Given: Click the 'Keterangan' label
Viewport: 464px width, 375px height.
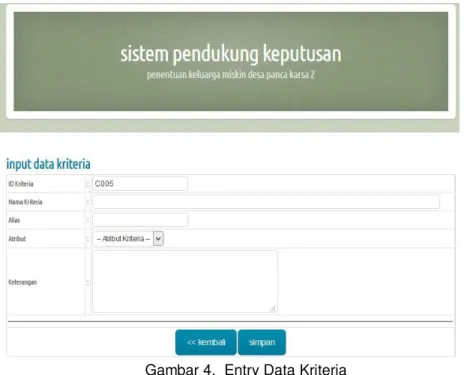Looking at the screenshot, I should tap(22, 282).
